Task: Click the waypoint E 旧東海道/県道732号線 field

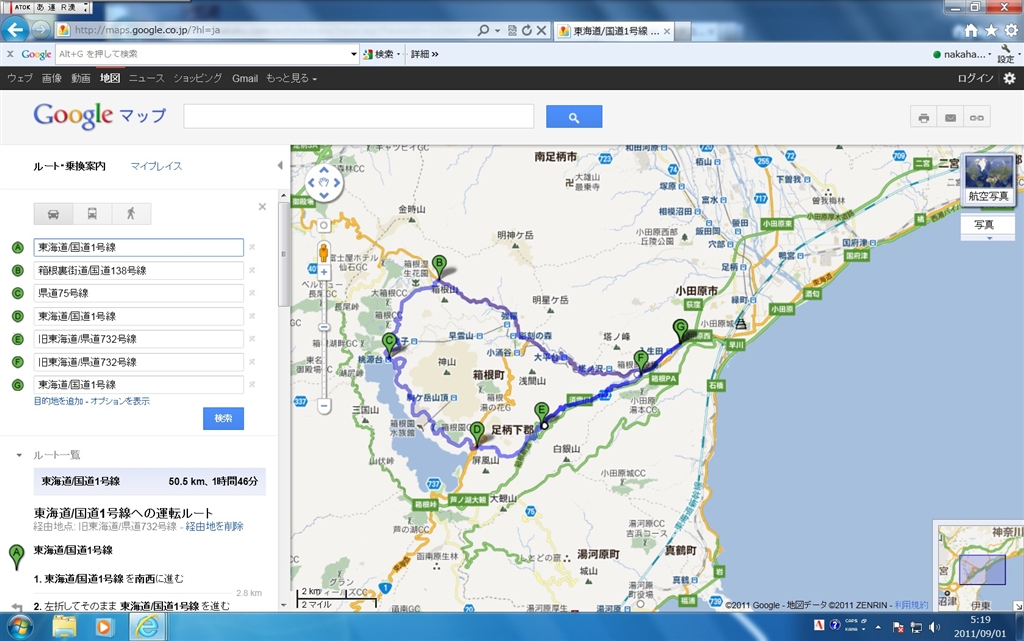Action: (138, 339)
